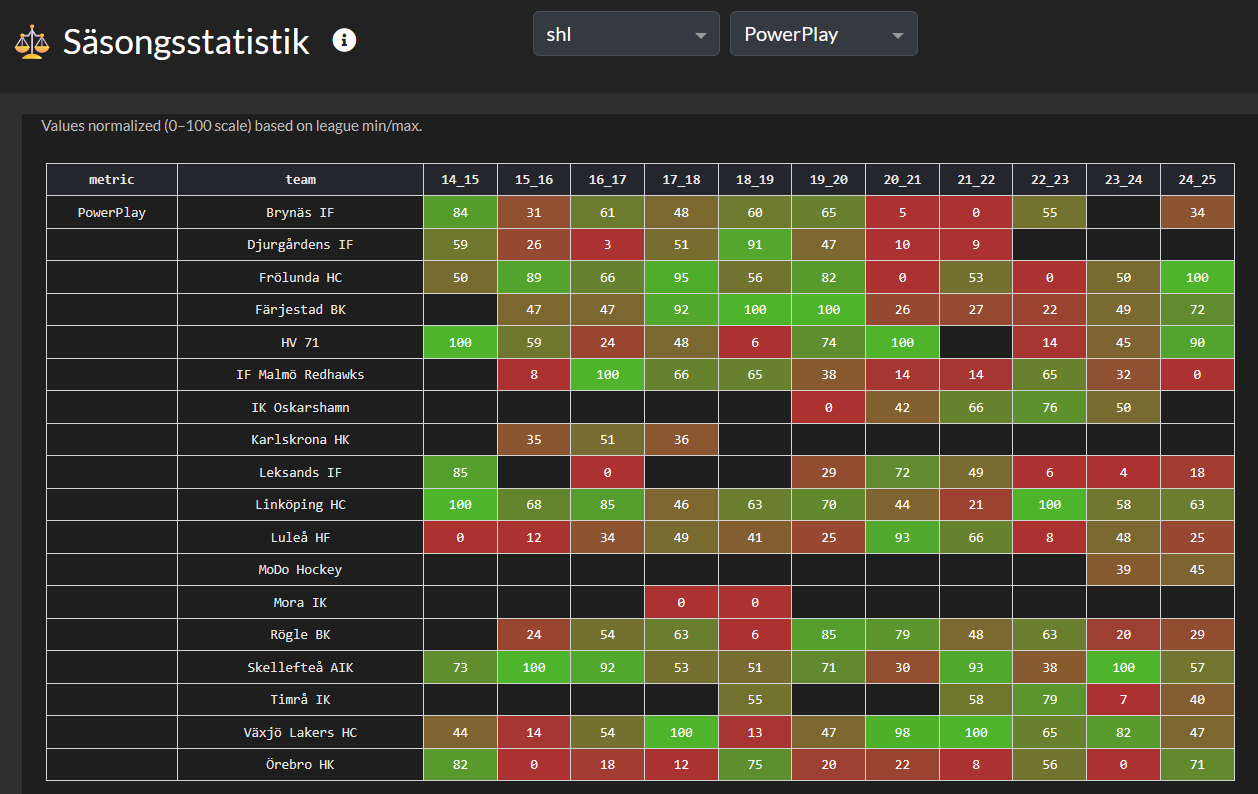Click the 24_25 season column header
The width and height of the screenshot is (1258, 794).
point(1197,180)
